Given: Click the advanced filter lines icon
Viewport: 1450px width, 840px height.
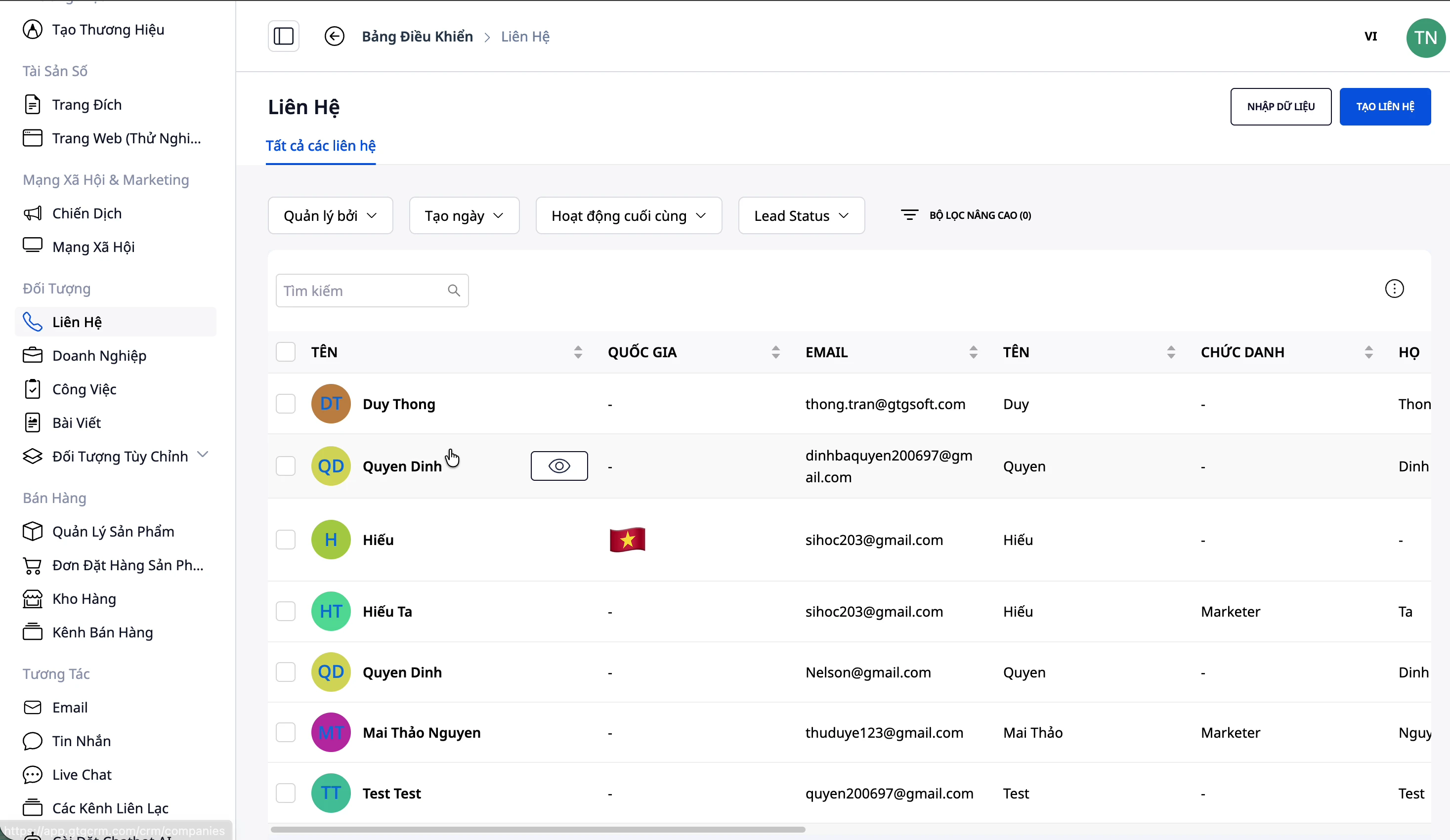Looking at the screenshot, I should (x=909, y=215).
